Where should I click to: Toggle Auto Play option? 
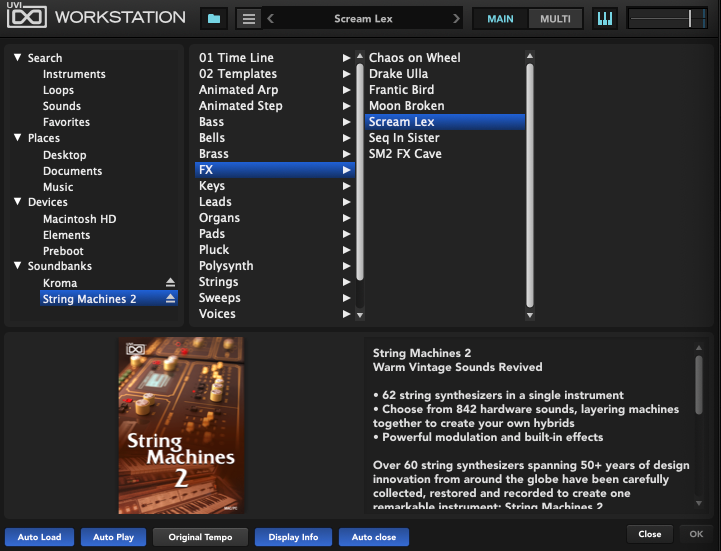pos(114,537)
